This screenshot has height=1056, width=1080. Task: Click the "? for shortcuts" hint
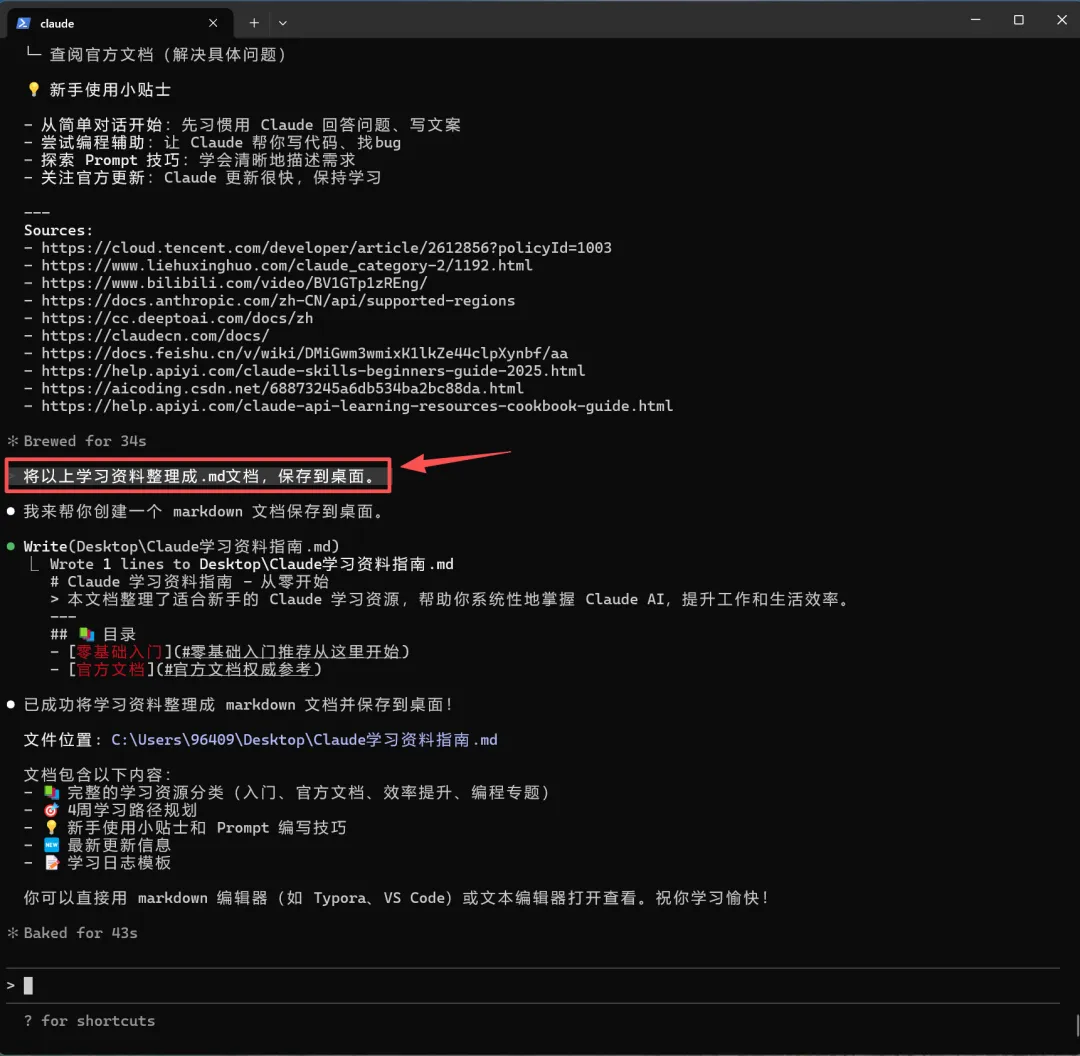pos(90,1021)
